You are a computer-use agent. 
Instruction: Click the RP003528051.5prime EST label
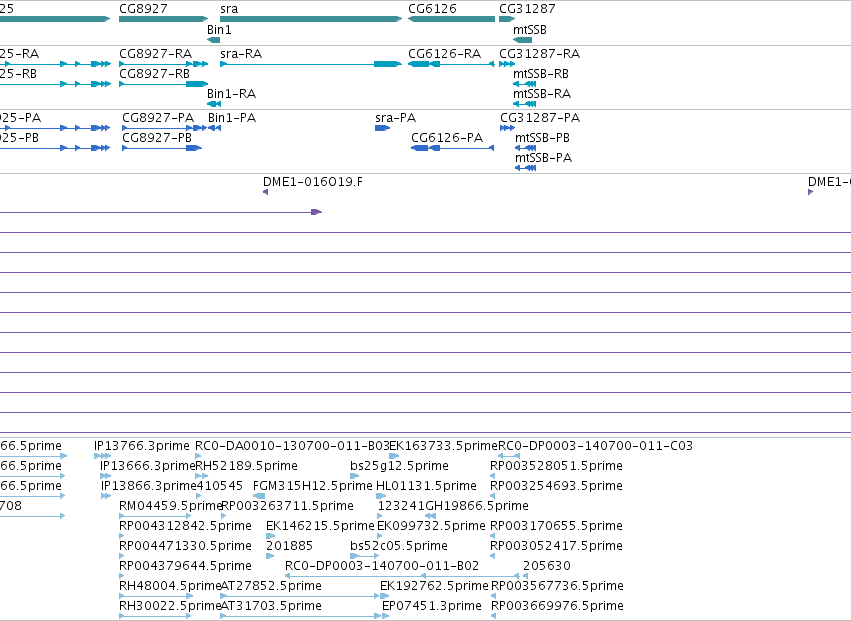[556, 466]
